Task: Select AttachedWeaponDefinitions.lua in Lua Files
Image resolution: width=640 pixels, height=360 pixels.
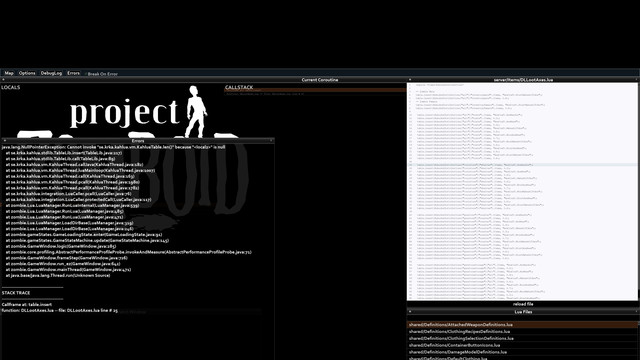Action: [523, 325]
